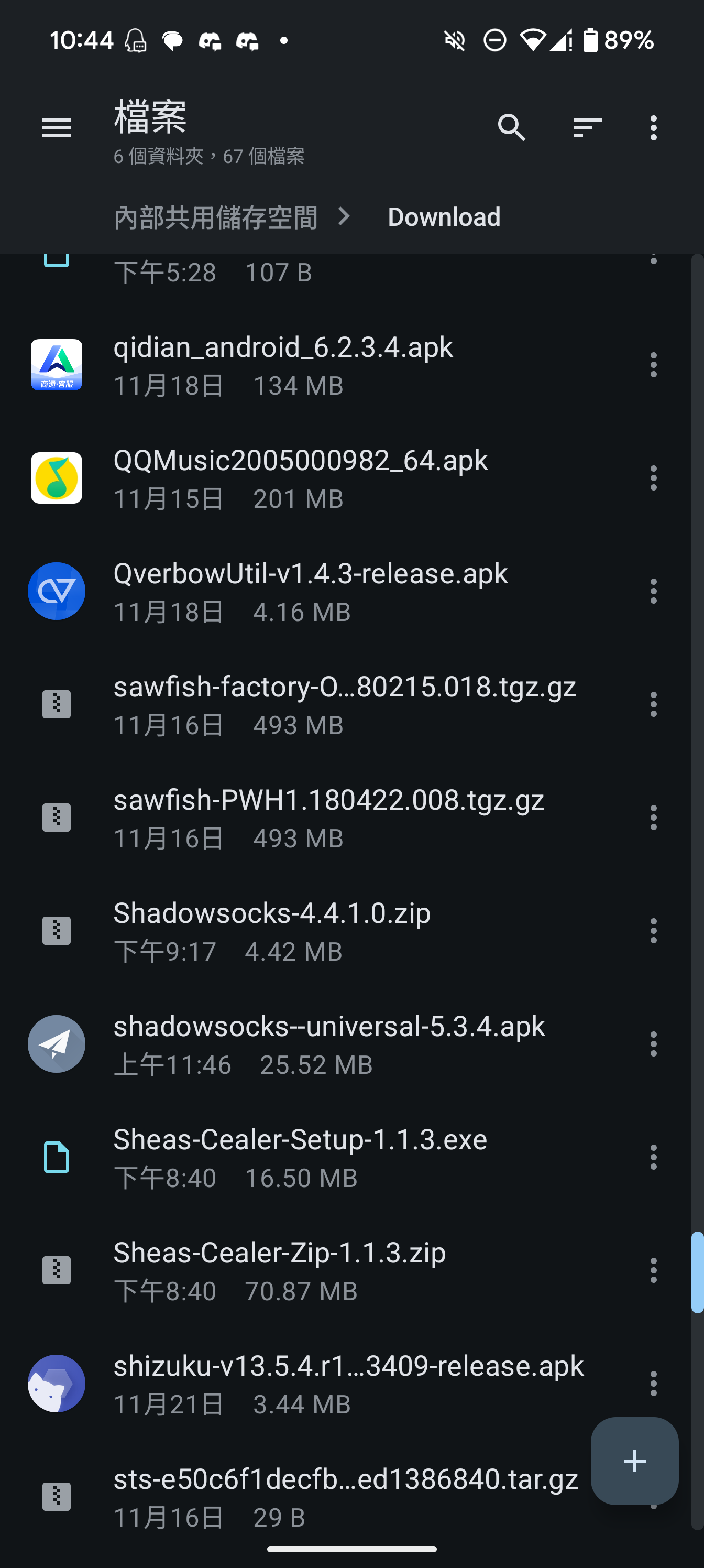Tap the qidian_android apk icon
The image size is (704, 1568).
(x=57, y=365)
